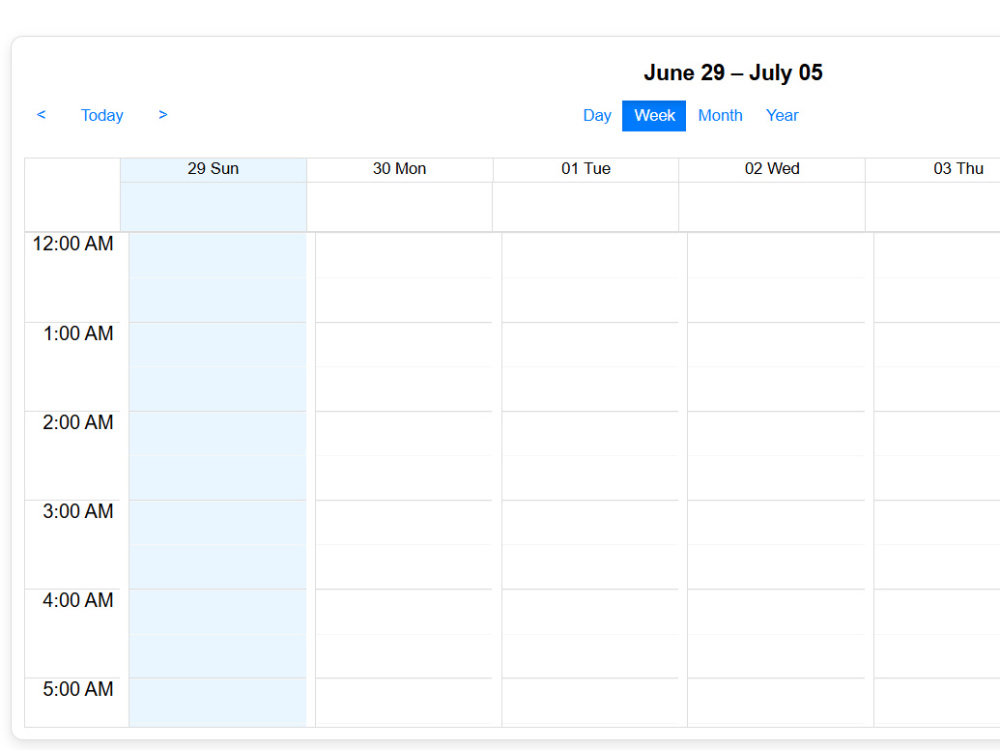Screen dimensions: 1000x750
Task: Click Wednesday 02 at 1:00 AM slot
Action: tap(776, 344)
